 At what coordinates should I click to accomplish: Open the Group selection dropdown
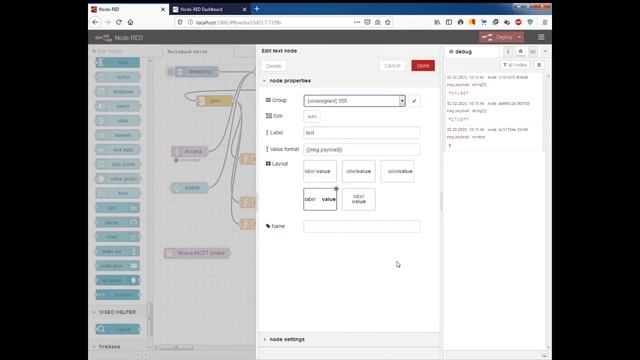pos(354,101)
